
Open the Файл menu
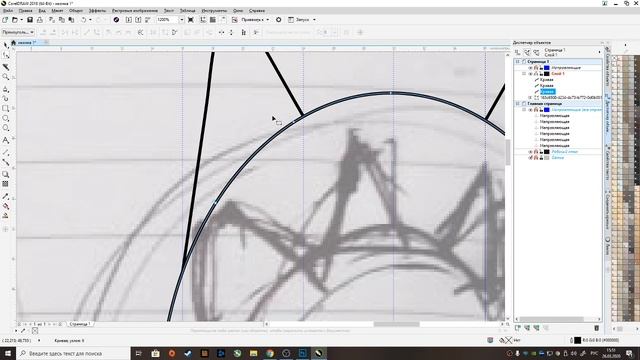[8, 11]
